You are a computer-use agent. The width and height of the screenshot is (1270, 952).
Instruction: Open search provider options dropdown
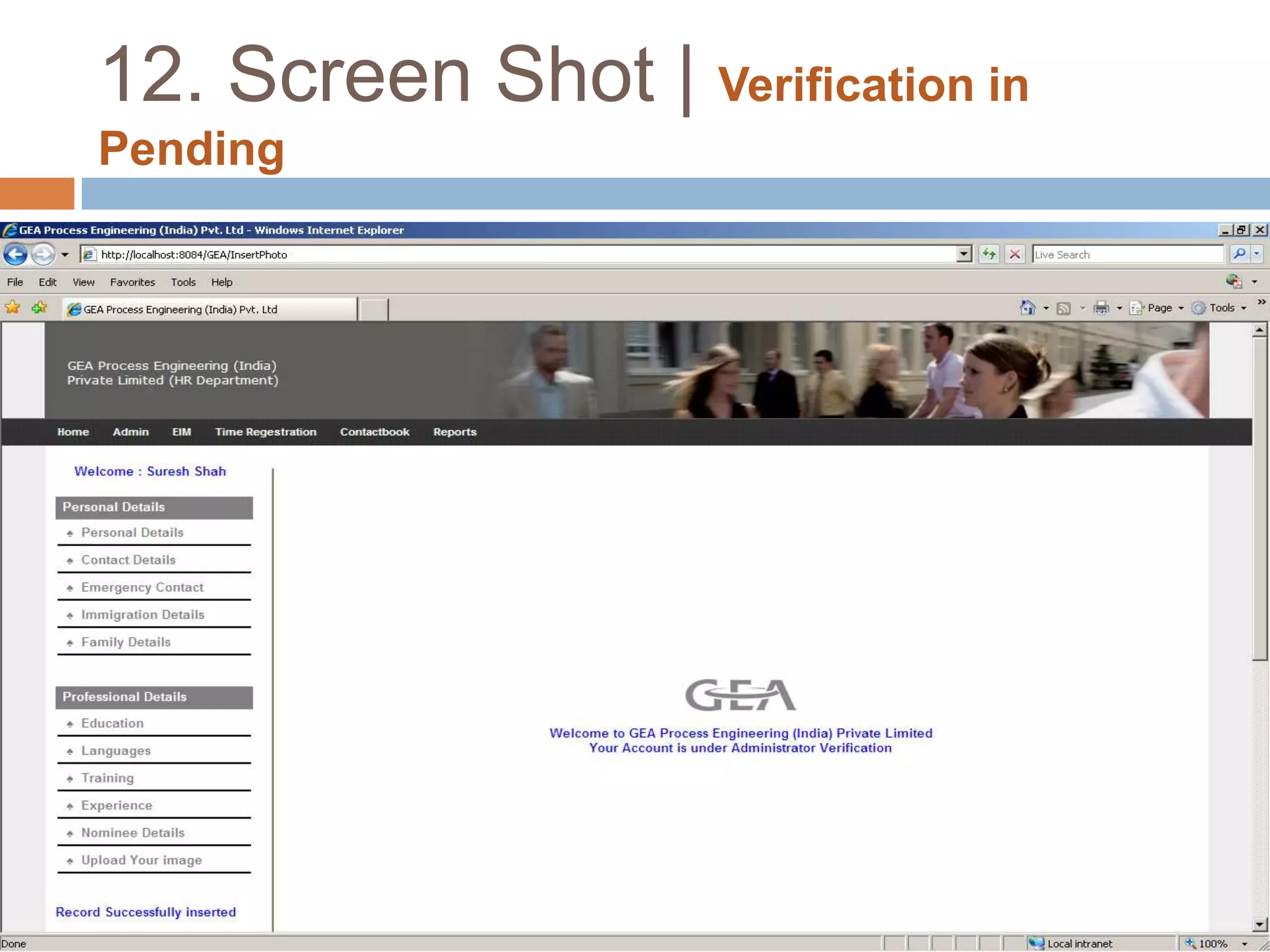coord(1257,253)
